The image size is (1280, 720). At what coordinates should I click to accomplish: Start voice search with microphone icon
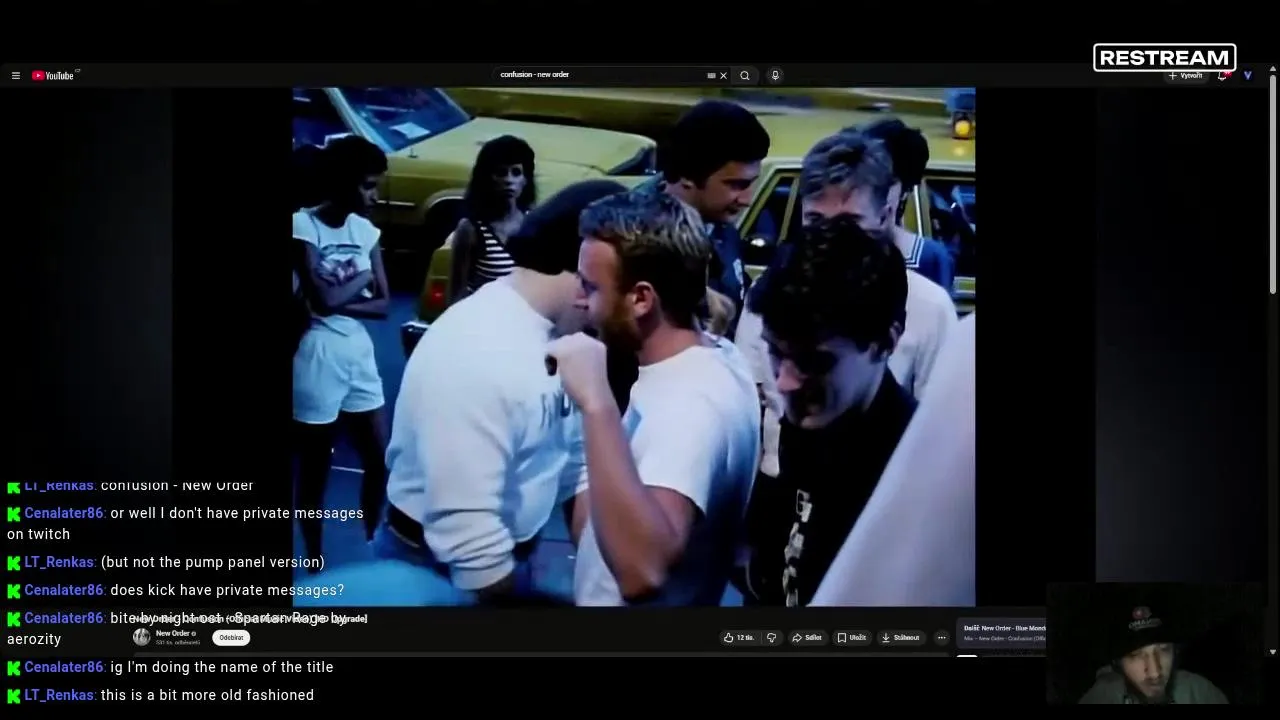[775, 75]
